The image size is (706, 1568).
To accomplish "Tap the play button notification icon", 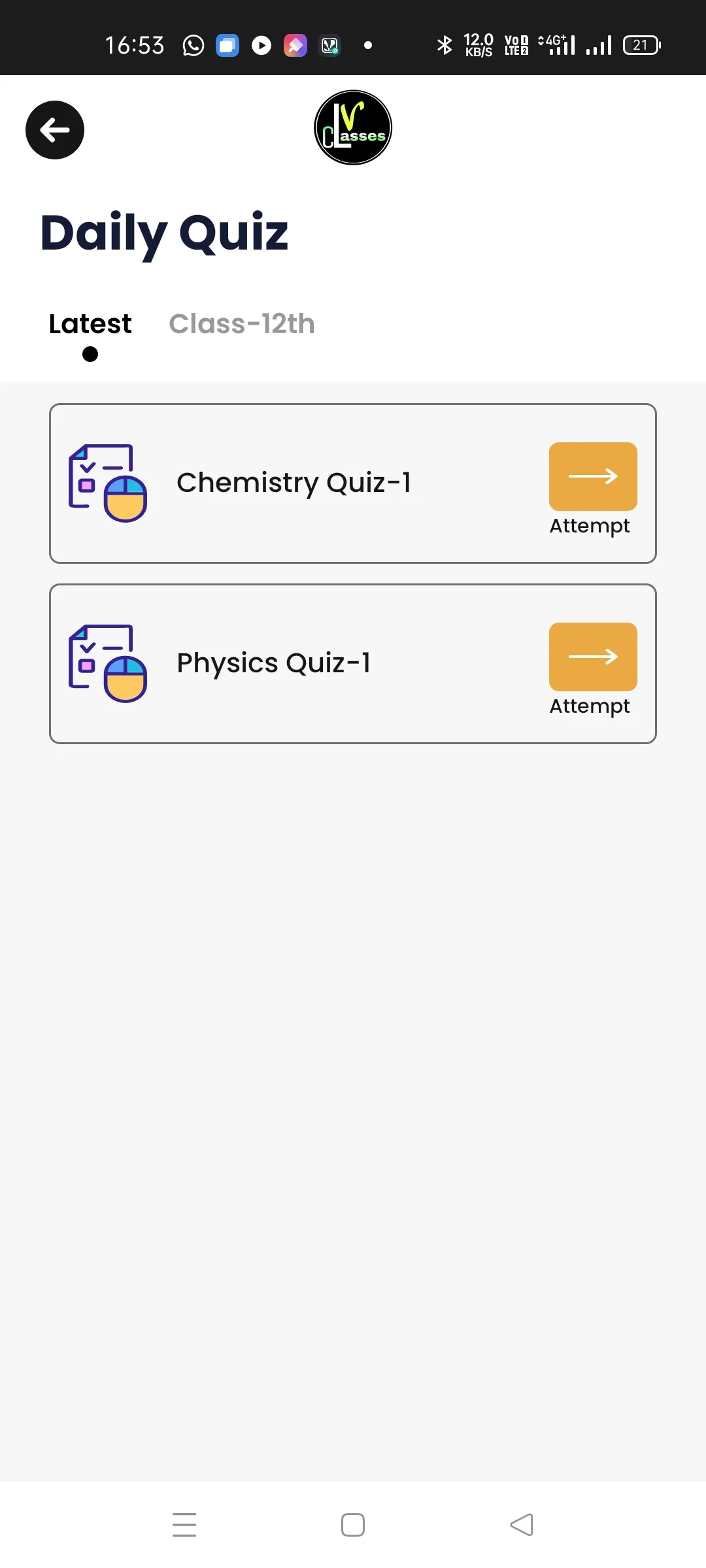I will (x=261, y=45).
